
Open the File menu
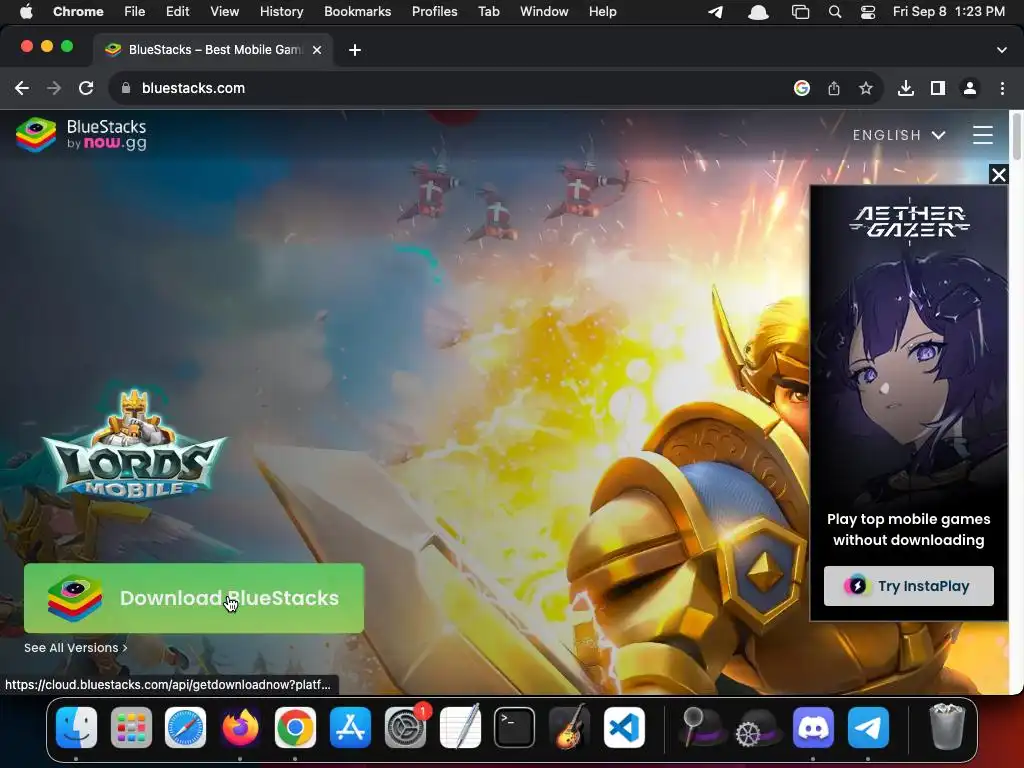(x=135, y=12)
